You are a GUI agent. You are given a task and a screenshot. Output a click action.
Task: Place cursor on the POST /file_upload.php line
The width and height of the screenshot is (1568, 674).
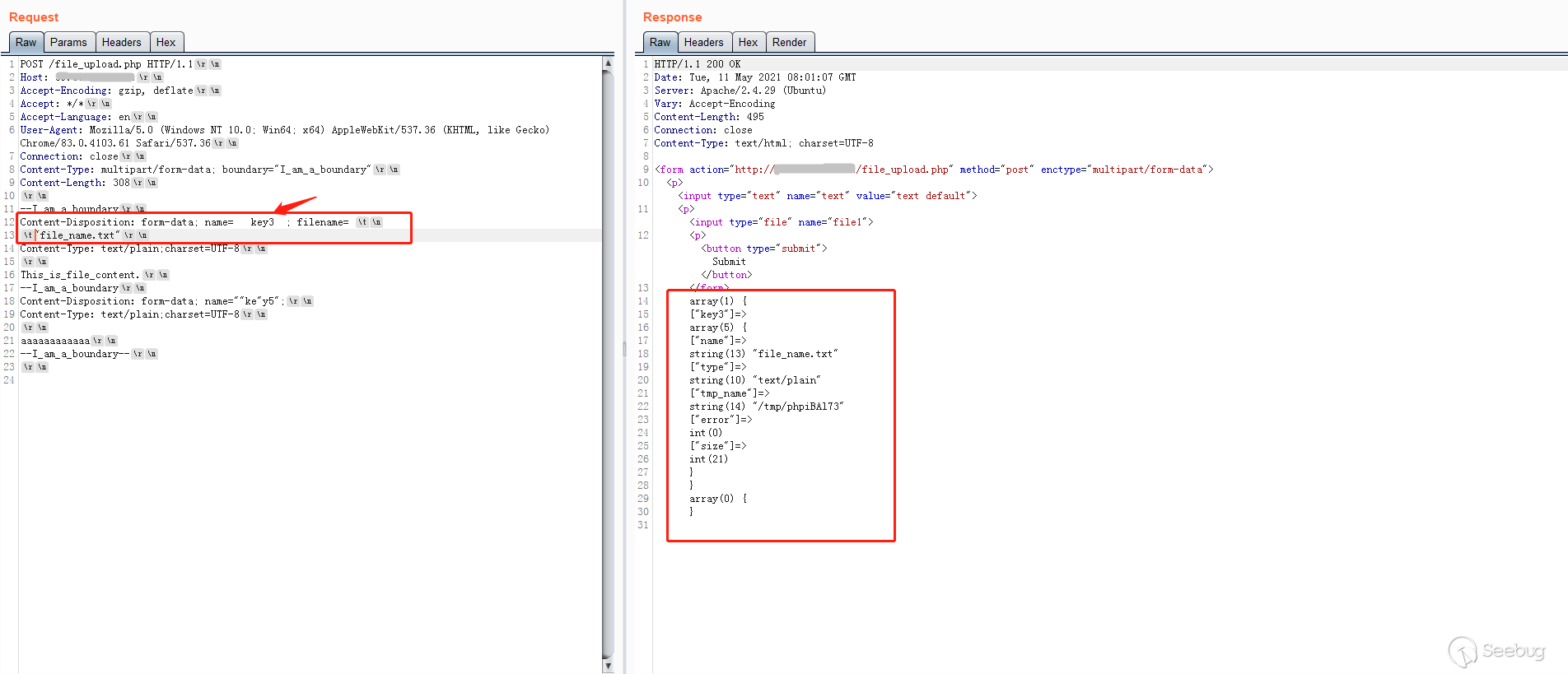105,64
